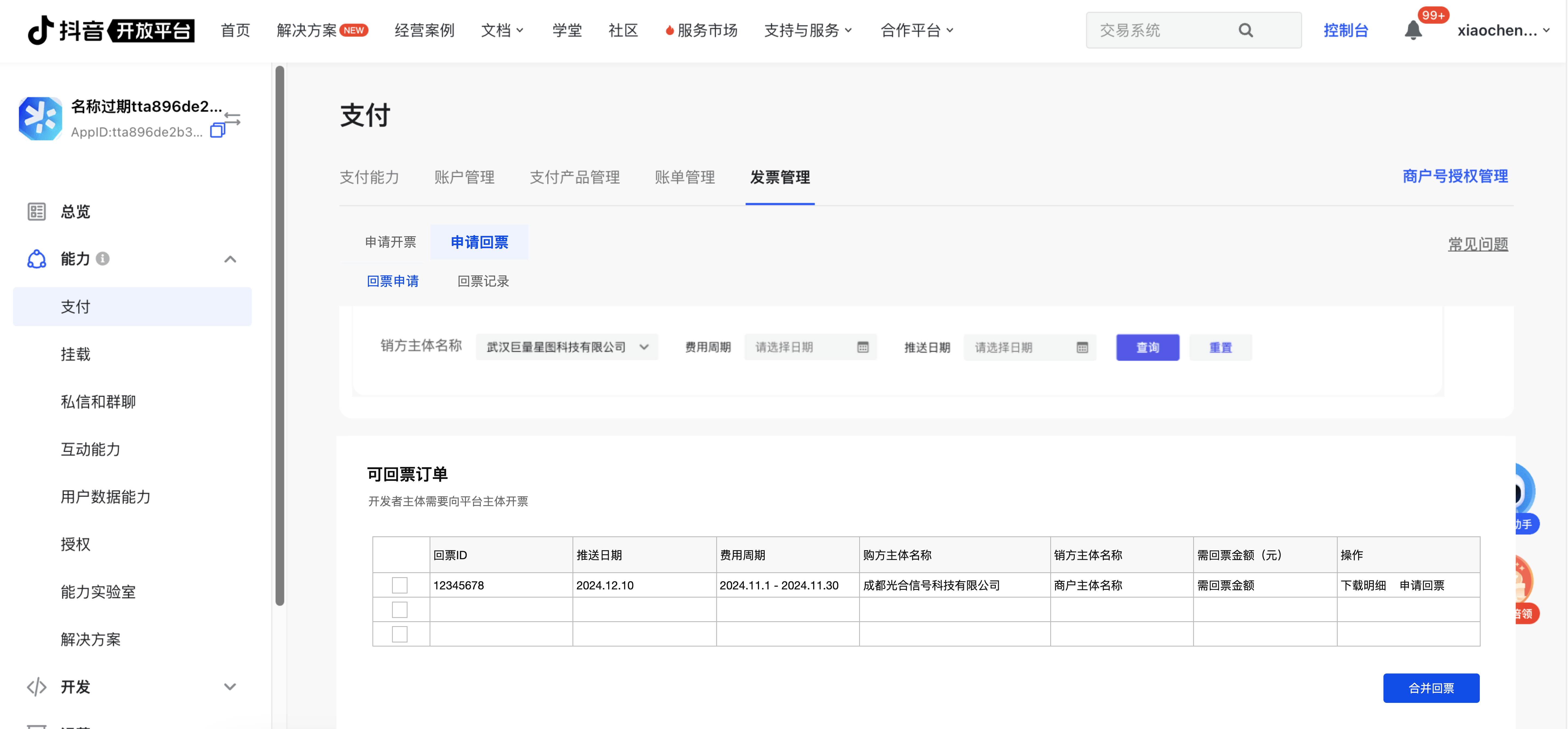The height and width of the screenshot is (729, 1568).
Task: Click the Douyin open platform logo
Action: (111, 30)
